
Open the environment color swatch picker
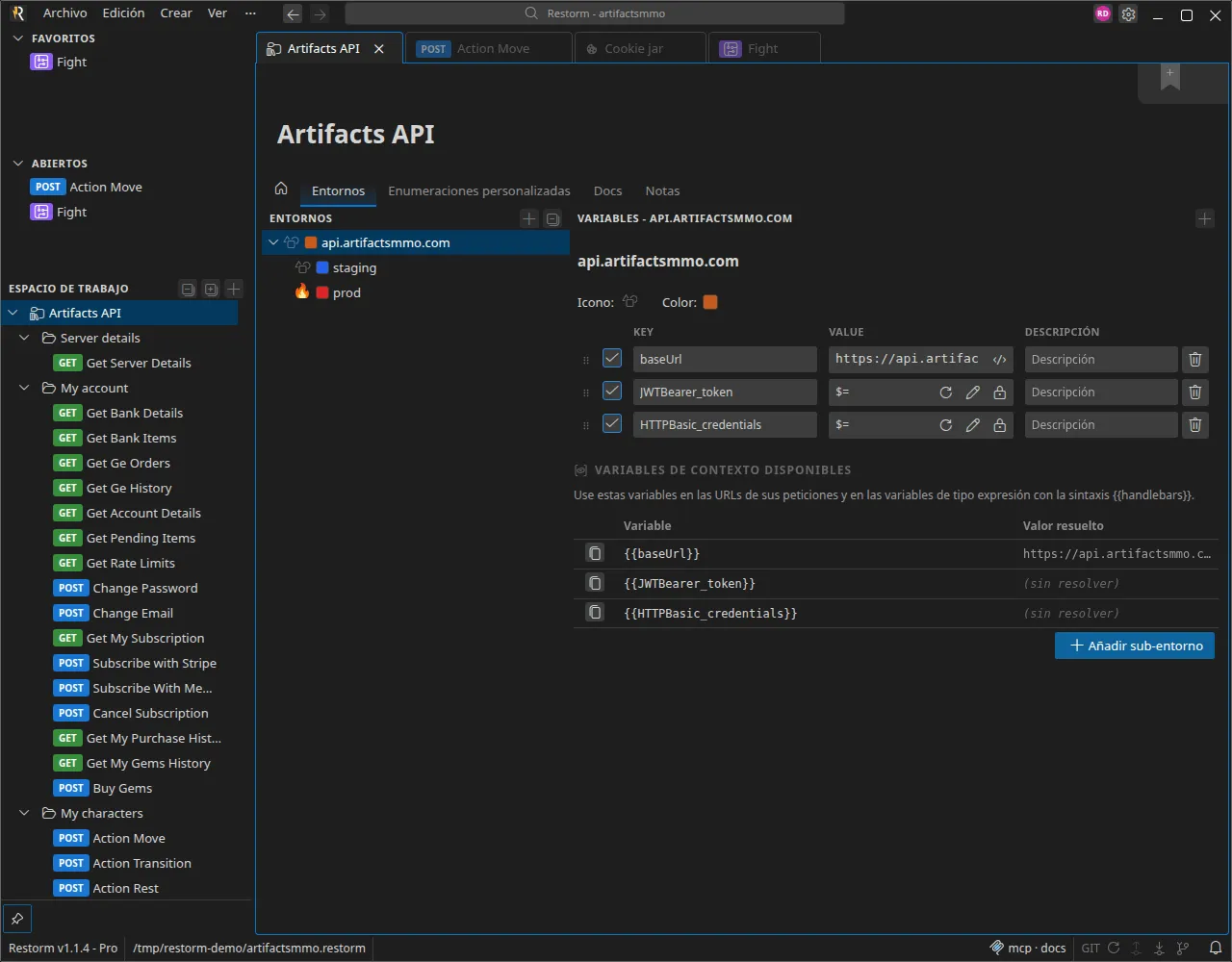[710, 302]
